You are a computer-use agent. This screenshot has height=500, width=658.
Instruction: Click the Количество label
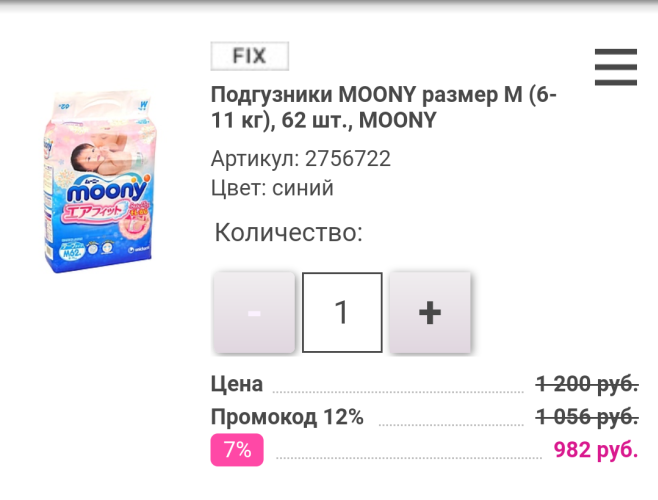[288, 233]
